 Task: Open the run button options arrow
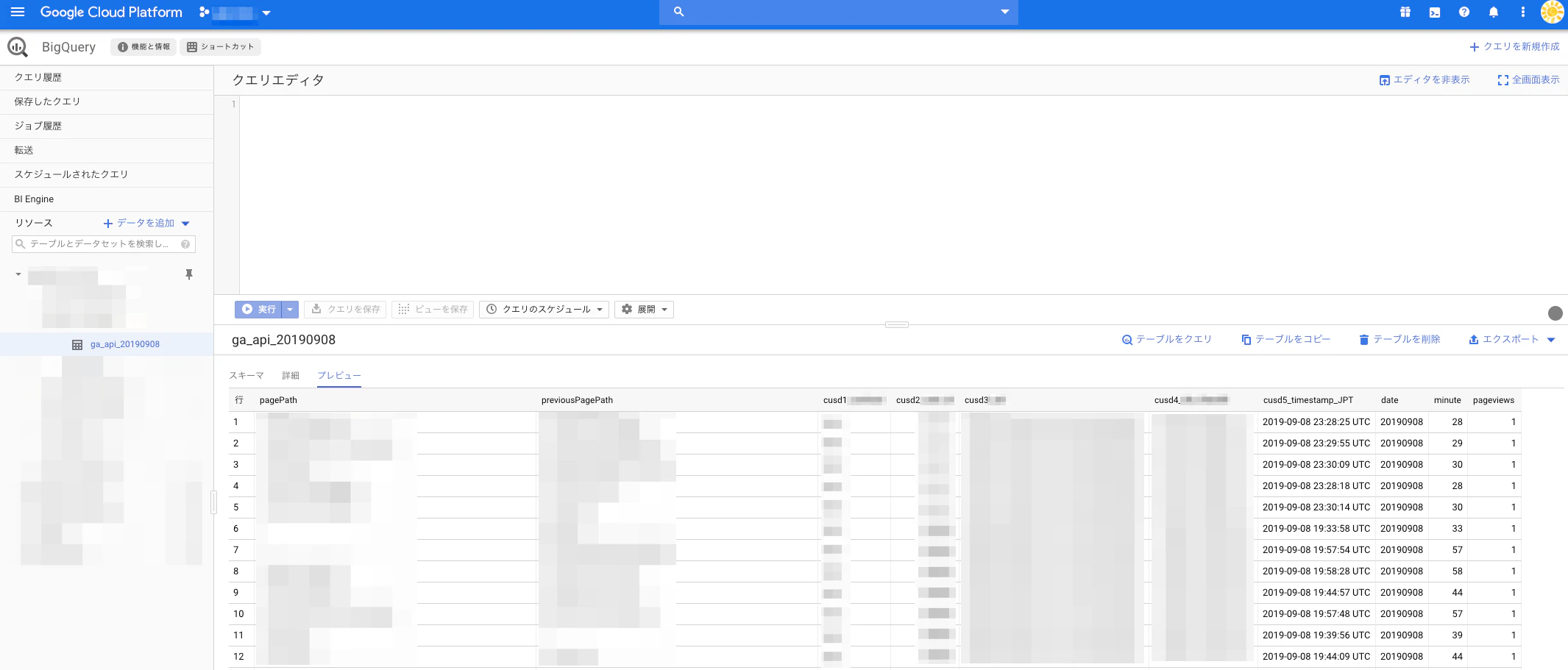(x=290, y=310)
